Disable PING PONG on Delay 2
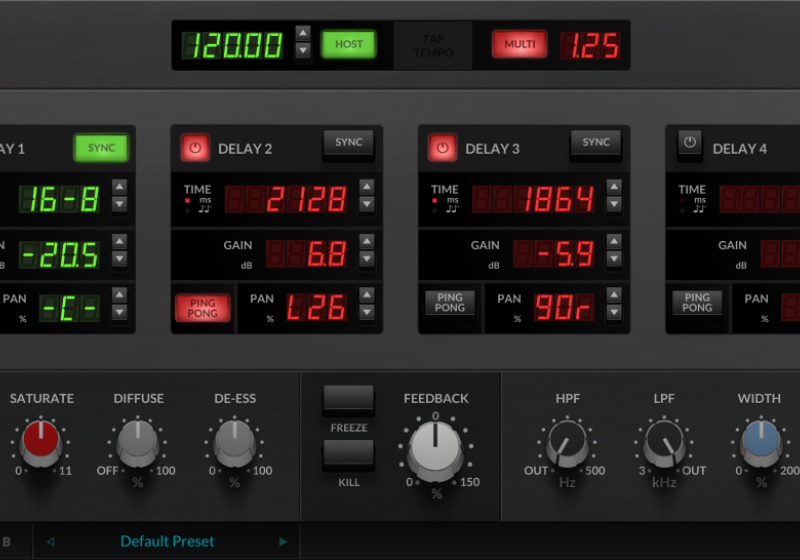This screenshot has width=800, height=560. (x=203, y=308)
